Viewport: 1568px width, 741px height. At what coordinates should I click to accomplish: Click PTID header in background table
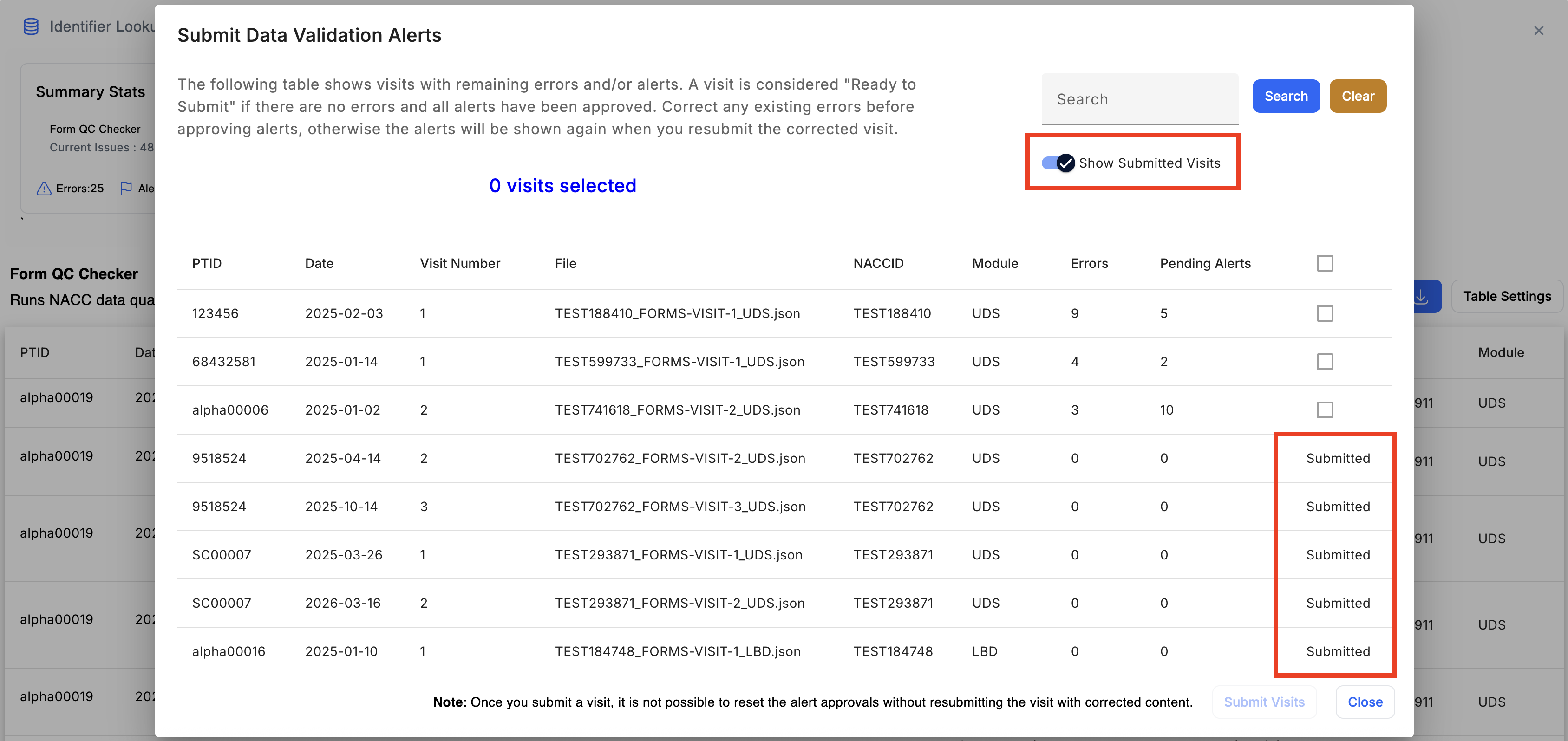click(x=35, y=352)
